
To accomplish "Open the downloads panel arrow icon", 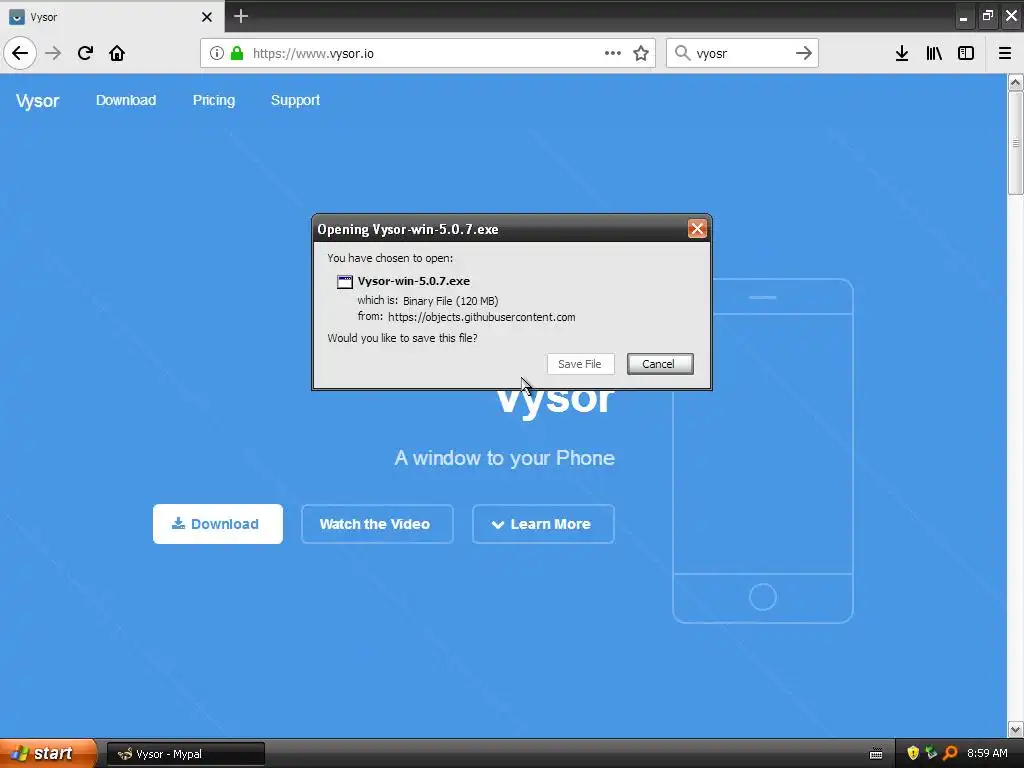I will pyautogui.click(x=902, y=53).
